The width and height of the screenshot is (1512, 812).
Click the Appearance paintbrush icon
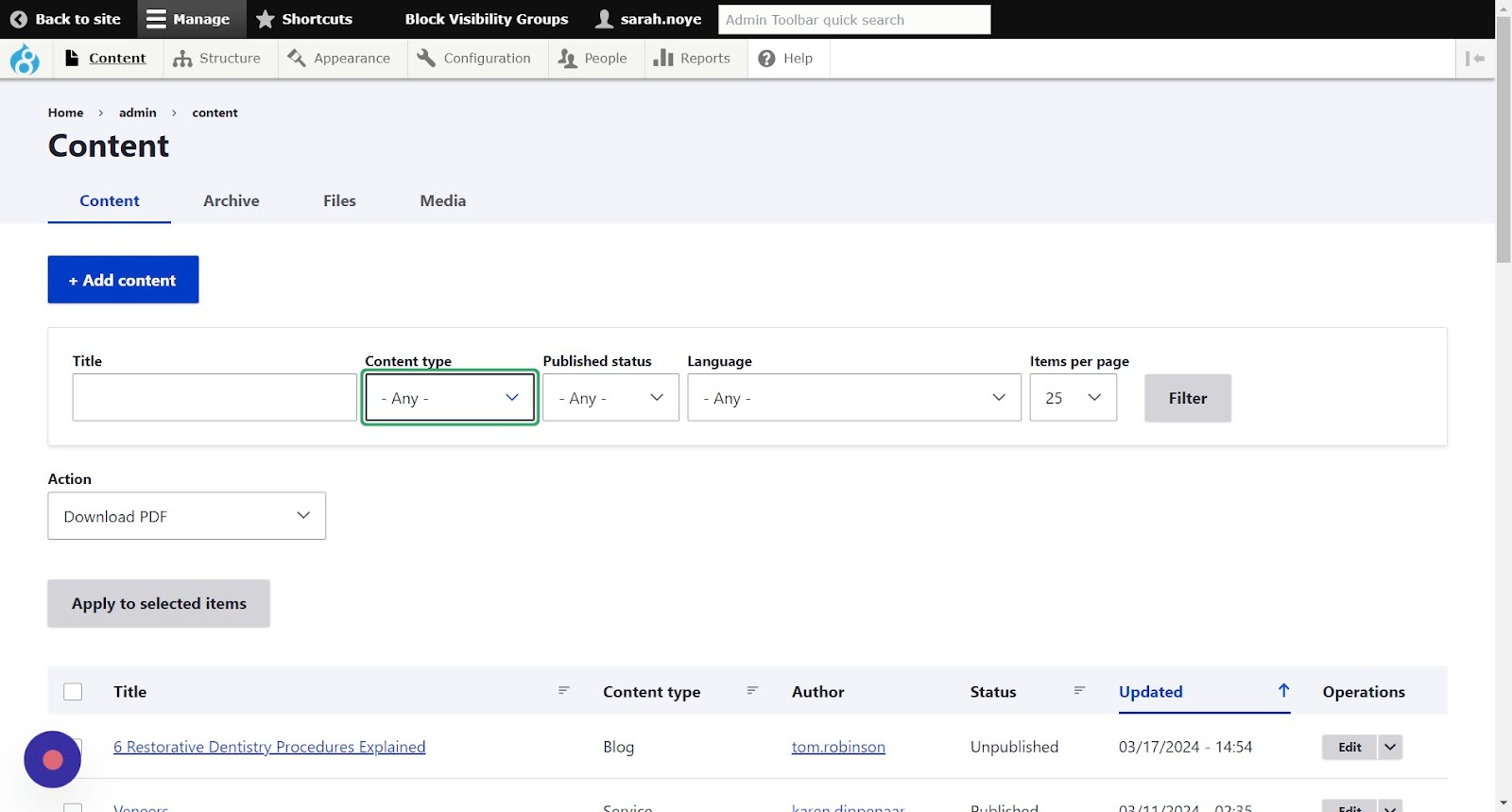[x=296, y=59]
